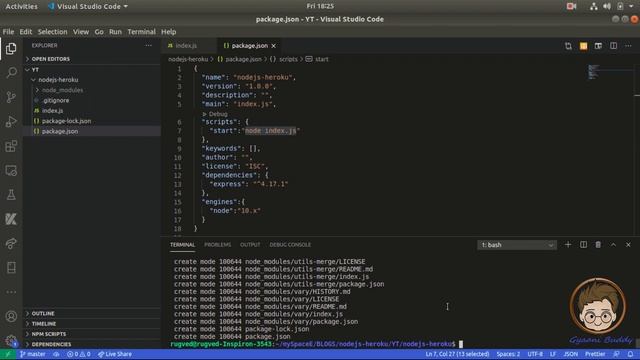Viewport: 640px width, 360px height.
Task: Open the Visual Studio Code app menu
Action: (88, 6)
